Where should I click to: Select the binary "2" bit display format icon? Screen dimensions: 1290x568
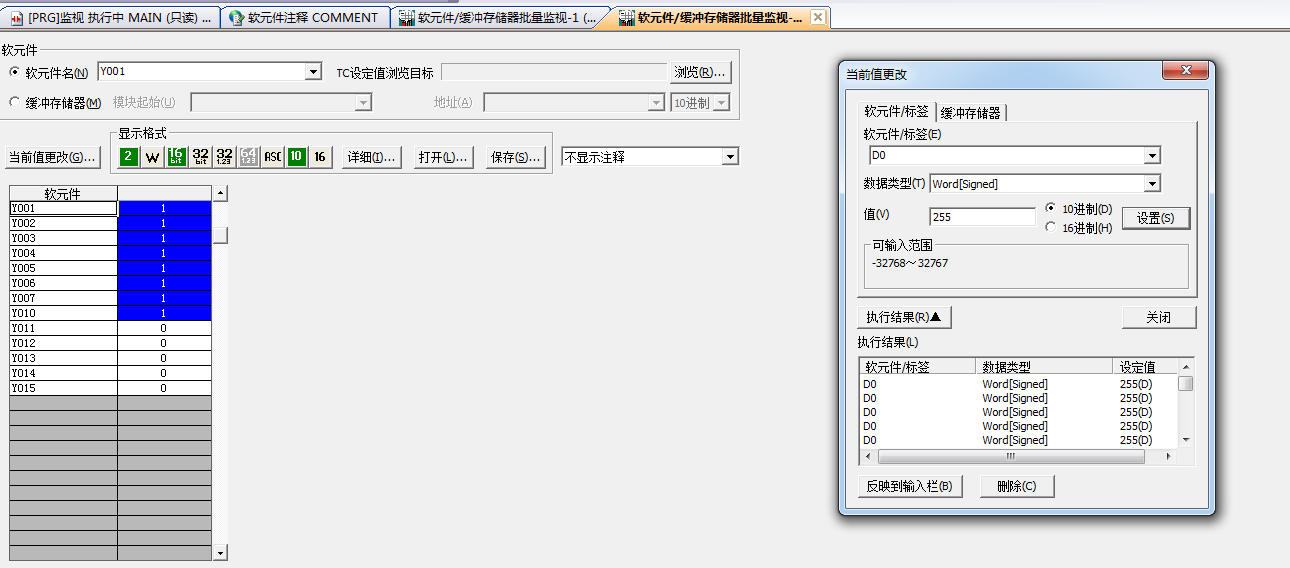click(x=129, y=157)
